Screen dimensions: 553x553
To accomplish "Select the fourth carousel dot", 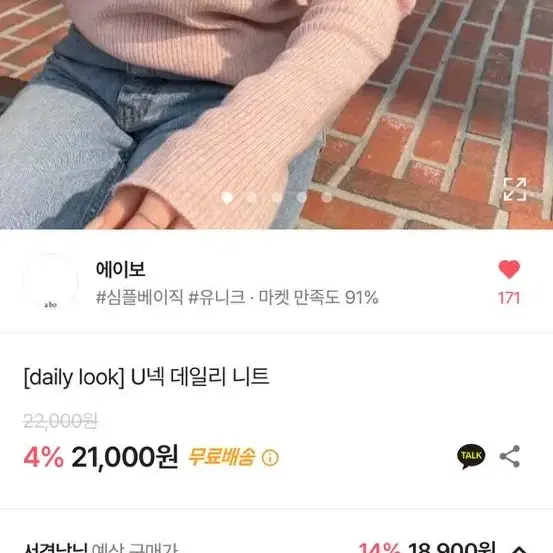I will (302, 198).
